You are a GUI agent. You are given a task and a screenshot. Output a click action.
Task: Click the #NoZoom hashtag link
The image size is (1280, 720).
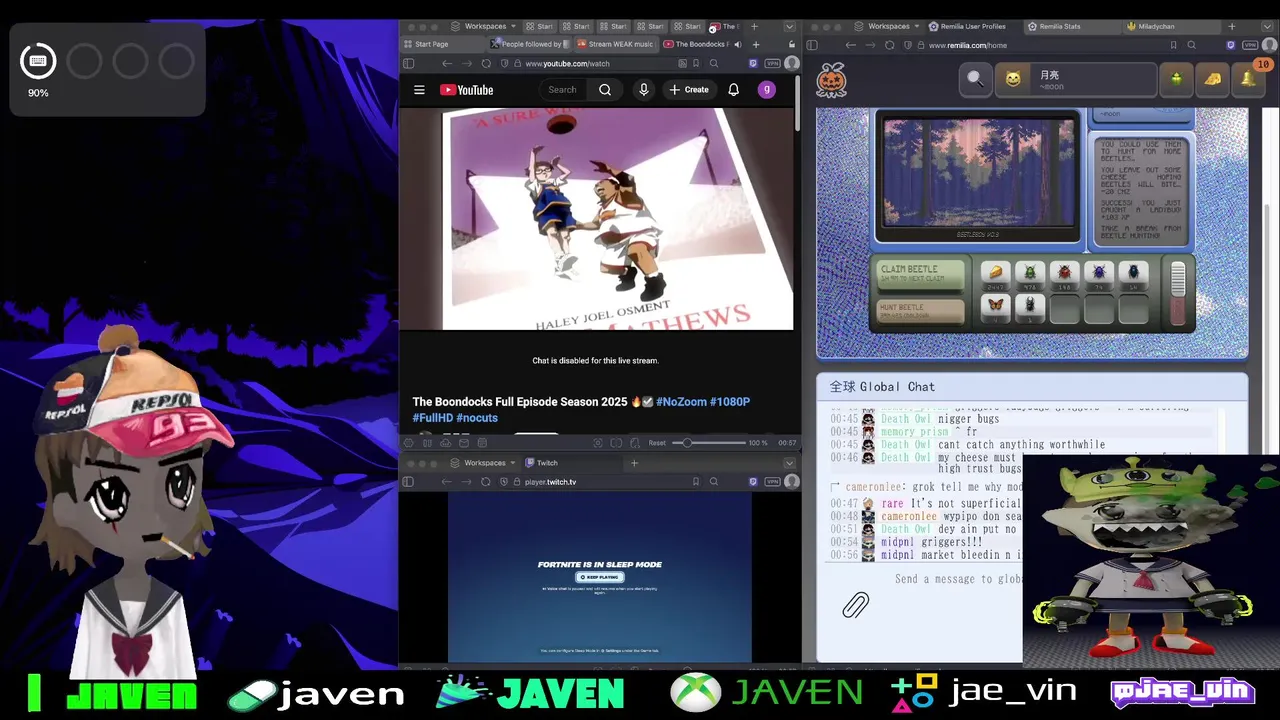tap(681, 402)
